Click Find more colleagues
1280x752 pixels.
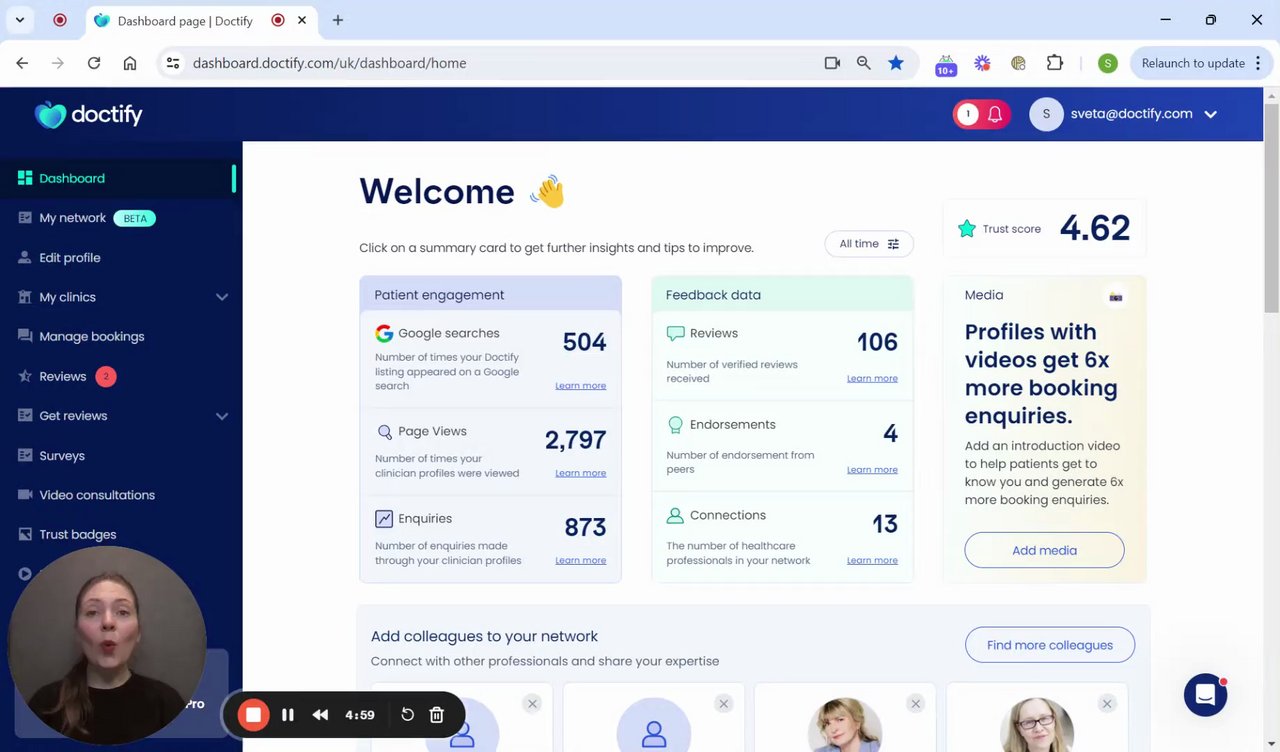pos(1050,645)
